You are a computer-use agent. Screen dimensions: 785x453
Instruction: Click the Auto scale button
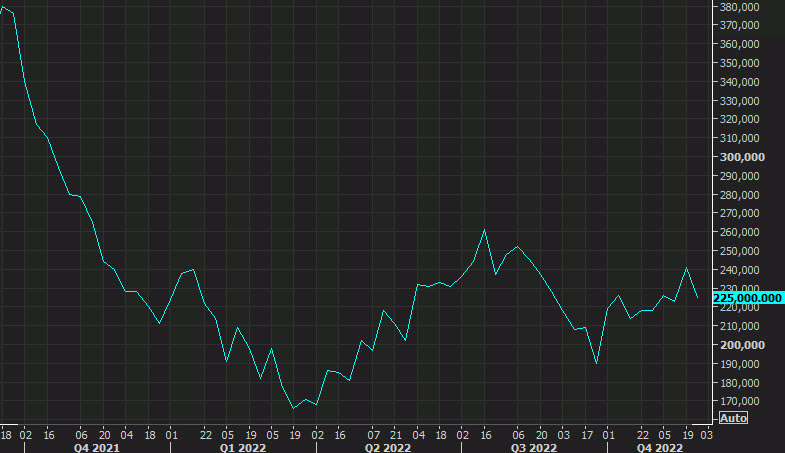coord(733,418)
